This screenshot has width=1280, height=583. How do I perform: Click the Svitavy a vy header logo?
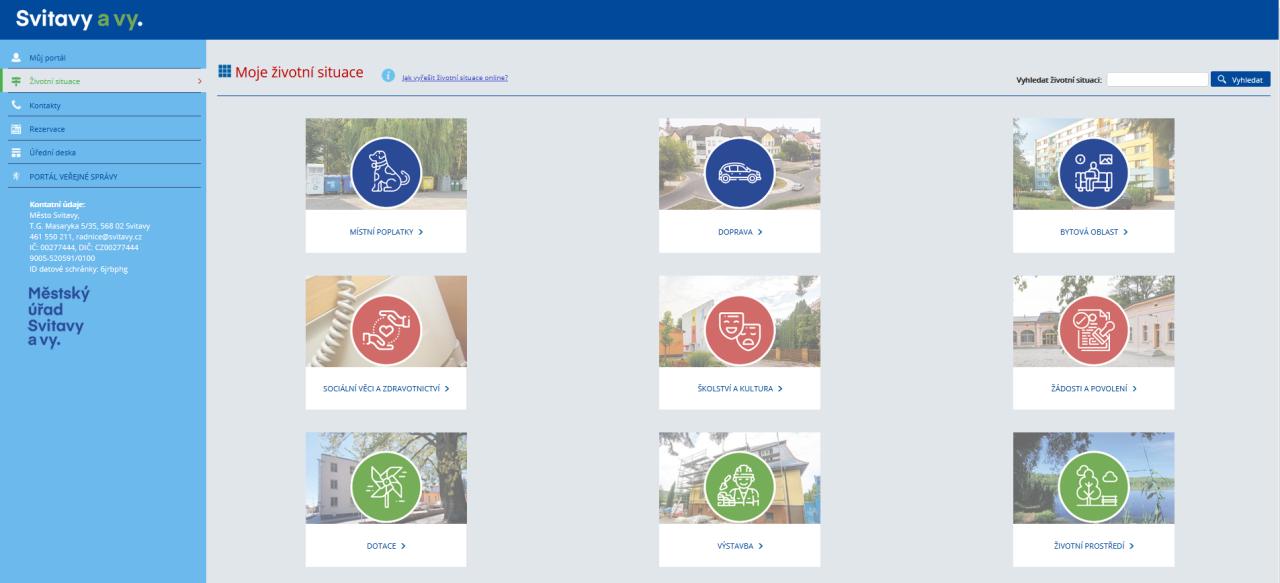tap(79, 19)
